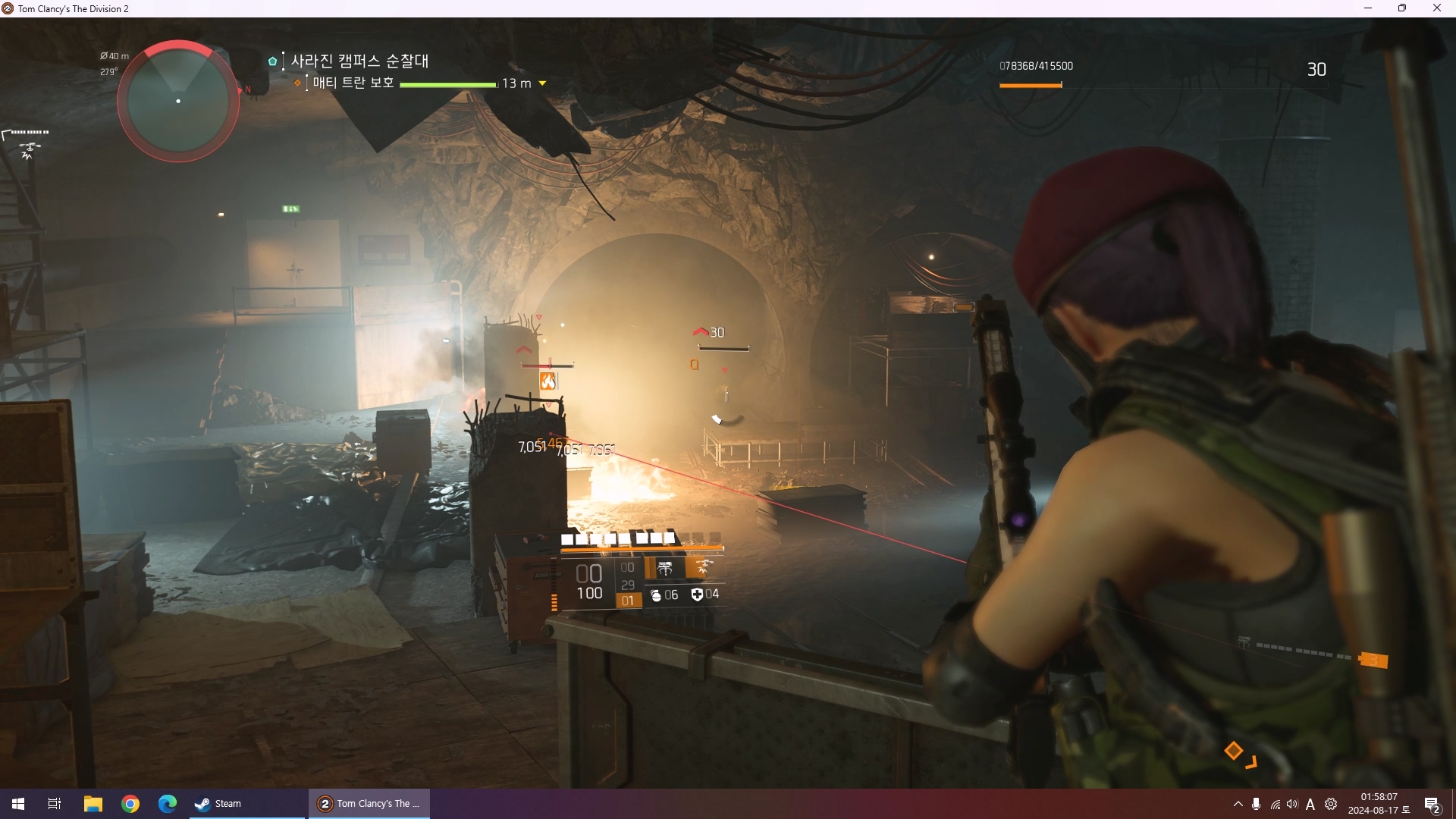The height and width of the screenshot is (819, 1456).
Task: Click the burning status icon on enemy
Action: click(x=548, y=381)
